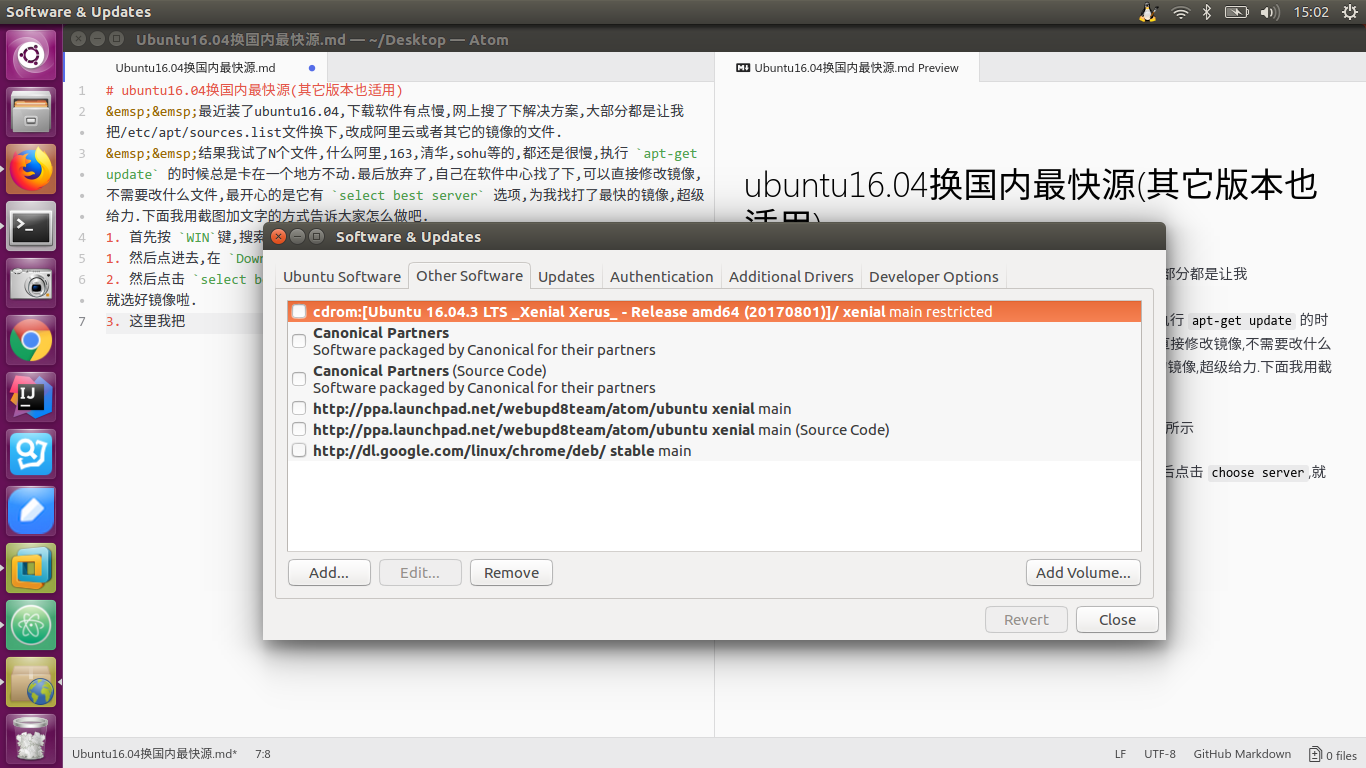Click GitHub Markdown grammar in status bar

click(x=1242, y=754)
